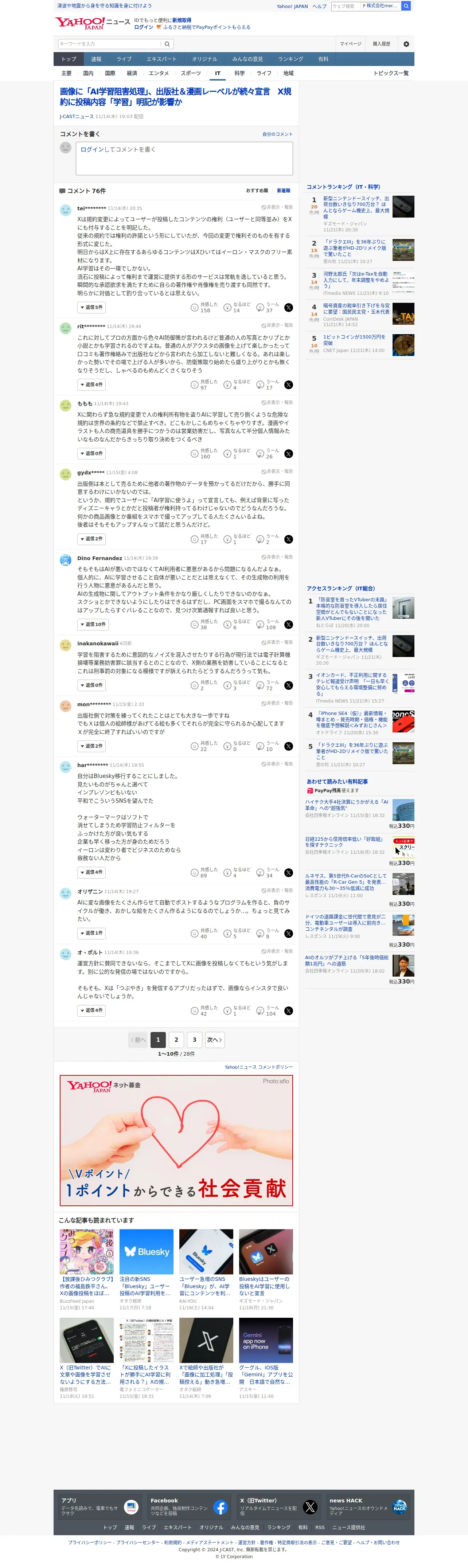468x1568 pixels.
Task: Select the 経済 category tab
Action: (x=132, y=73)
